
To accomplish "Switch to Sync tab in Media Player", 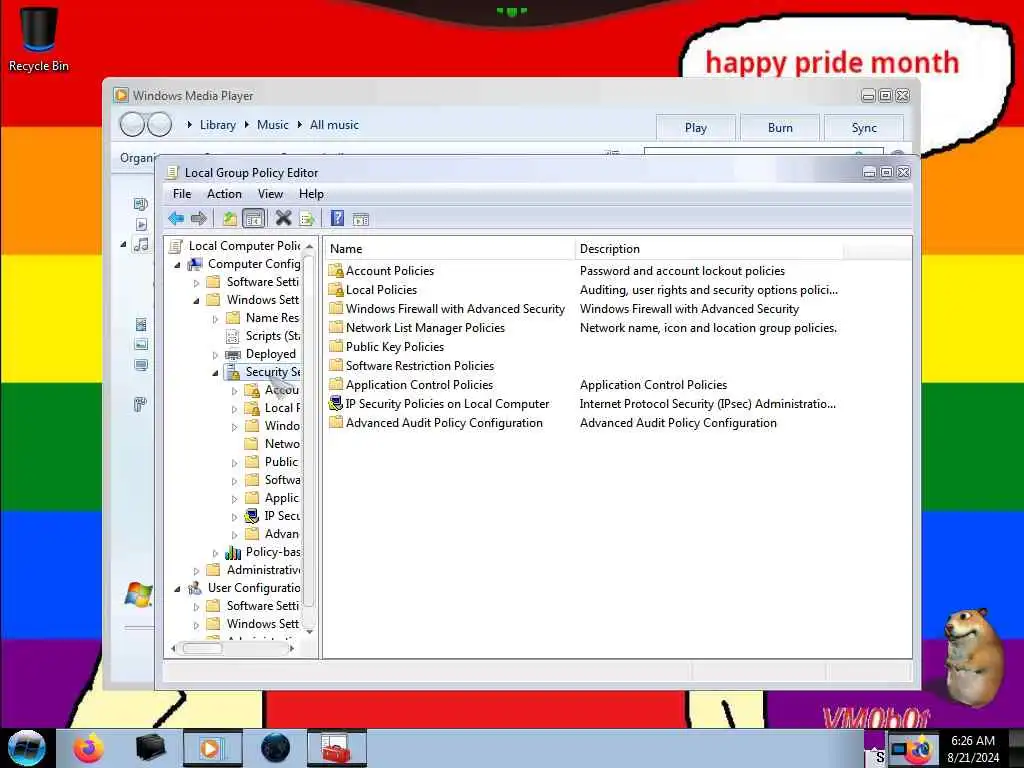I will 864,127.
